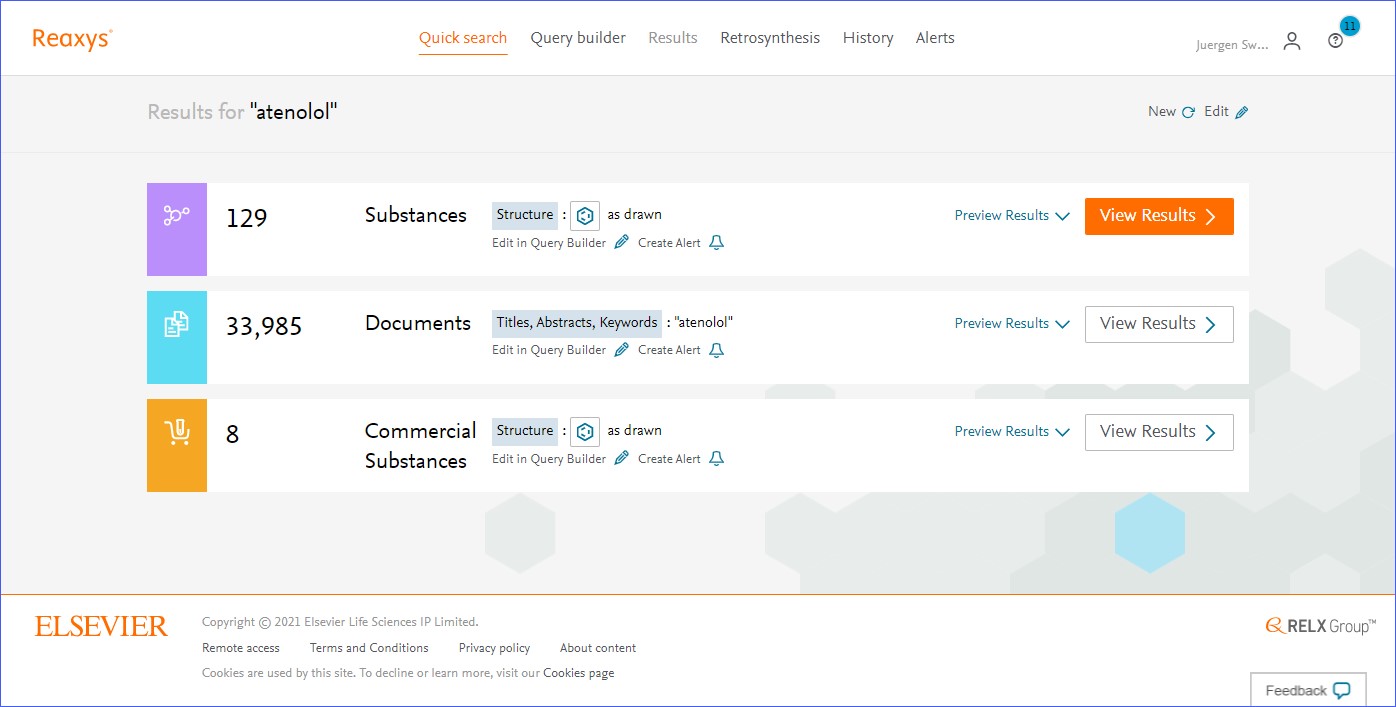Click the bell icon for Documents Create Alert
The image size is (1396, 707).
point(716,351)
